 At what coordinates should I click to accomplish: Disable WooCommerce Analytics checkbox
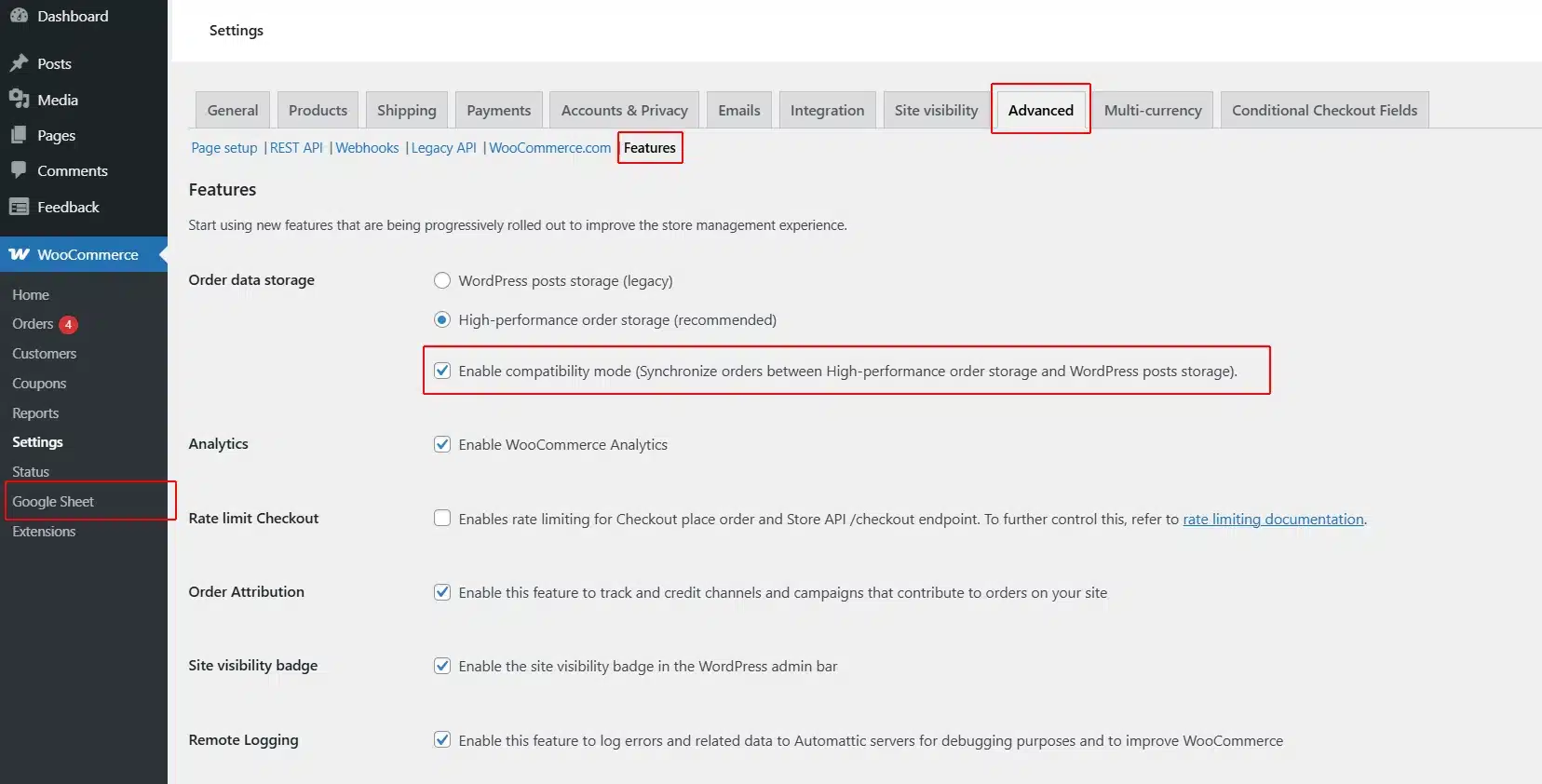tap(442, 444)
